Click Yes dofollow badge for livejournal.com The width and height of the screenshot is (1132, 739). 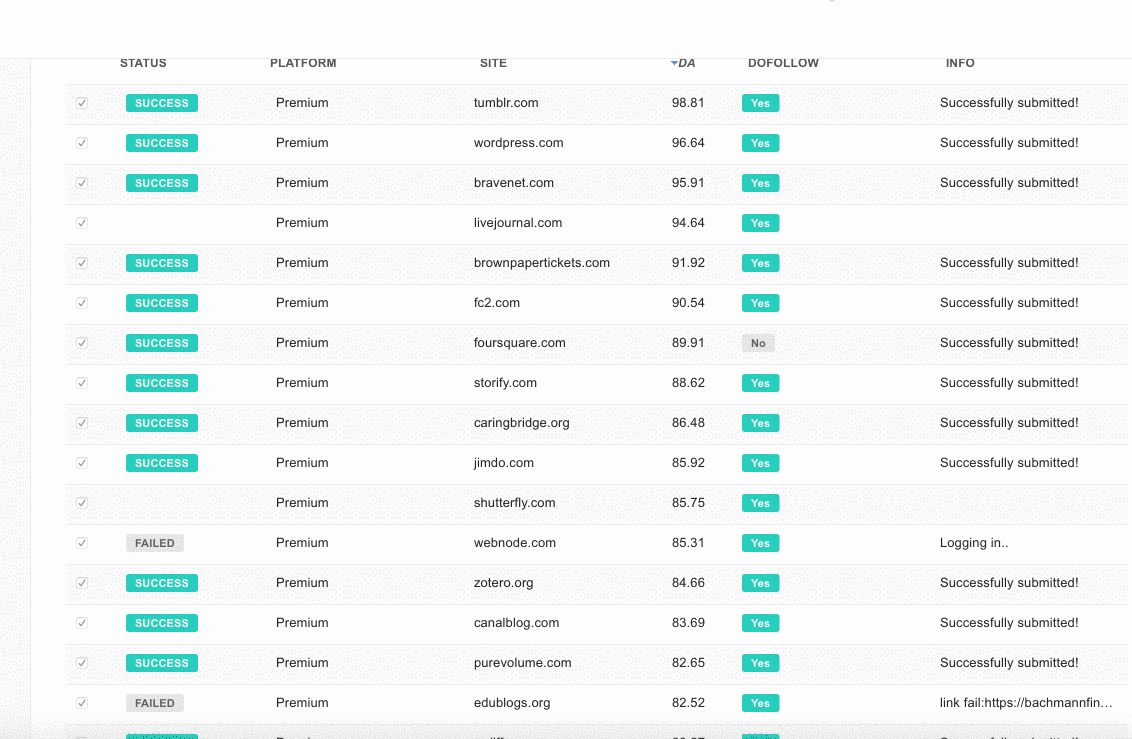click(760, 223)
